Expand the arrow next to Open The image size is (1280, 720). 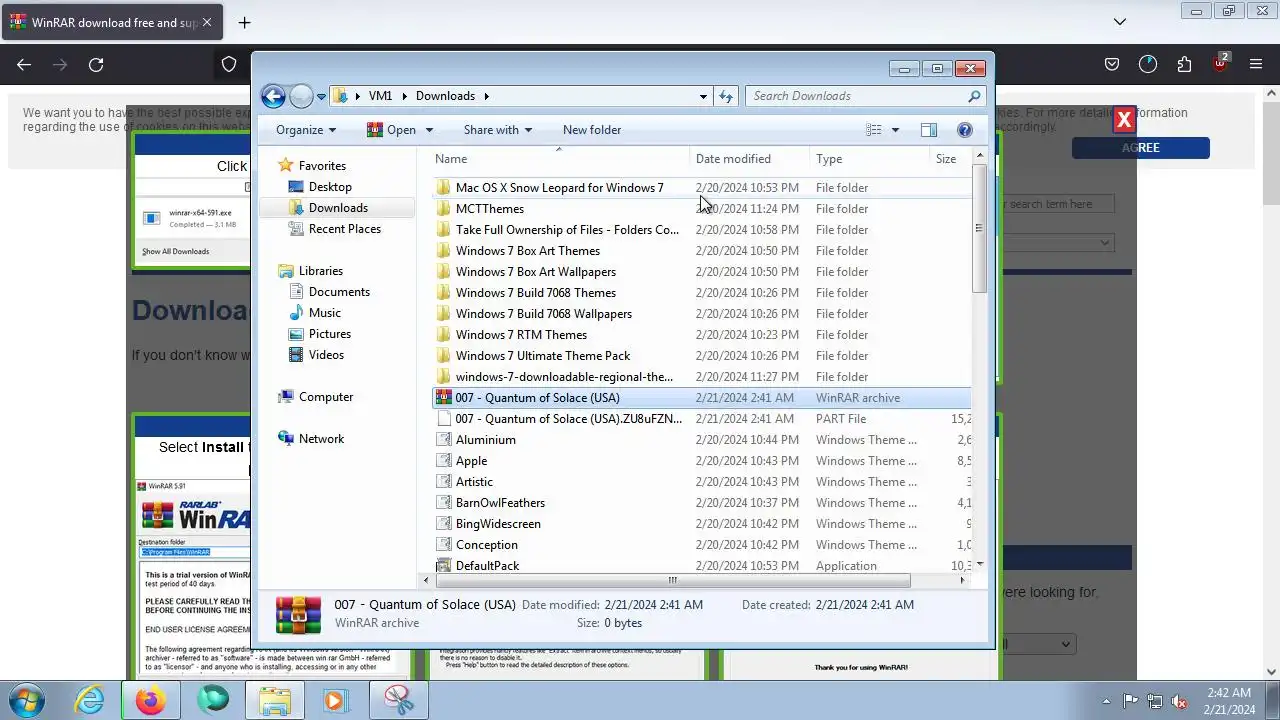pos(429,130)
